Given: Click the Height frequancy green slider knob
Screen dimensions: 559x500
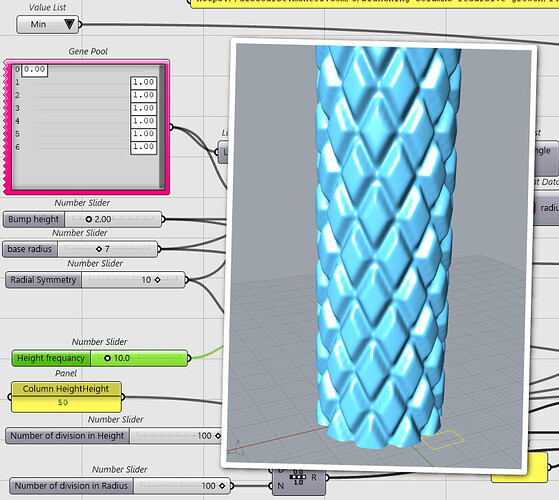Looking at the screenshot, I should (x=107, y=358).
